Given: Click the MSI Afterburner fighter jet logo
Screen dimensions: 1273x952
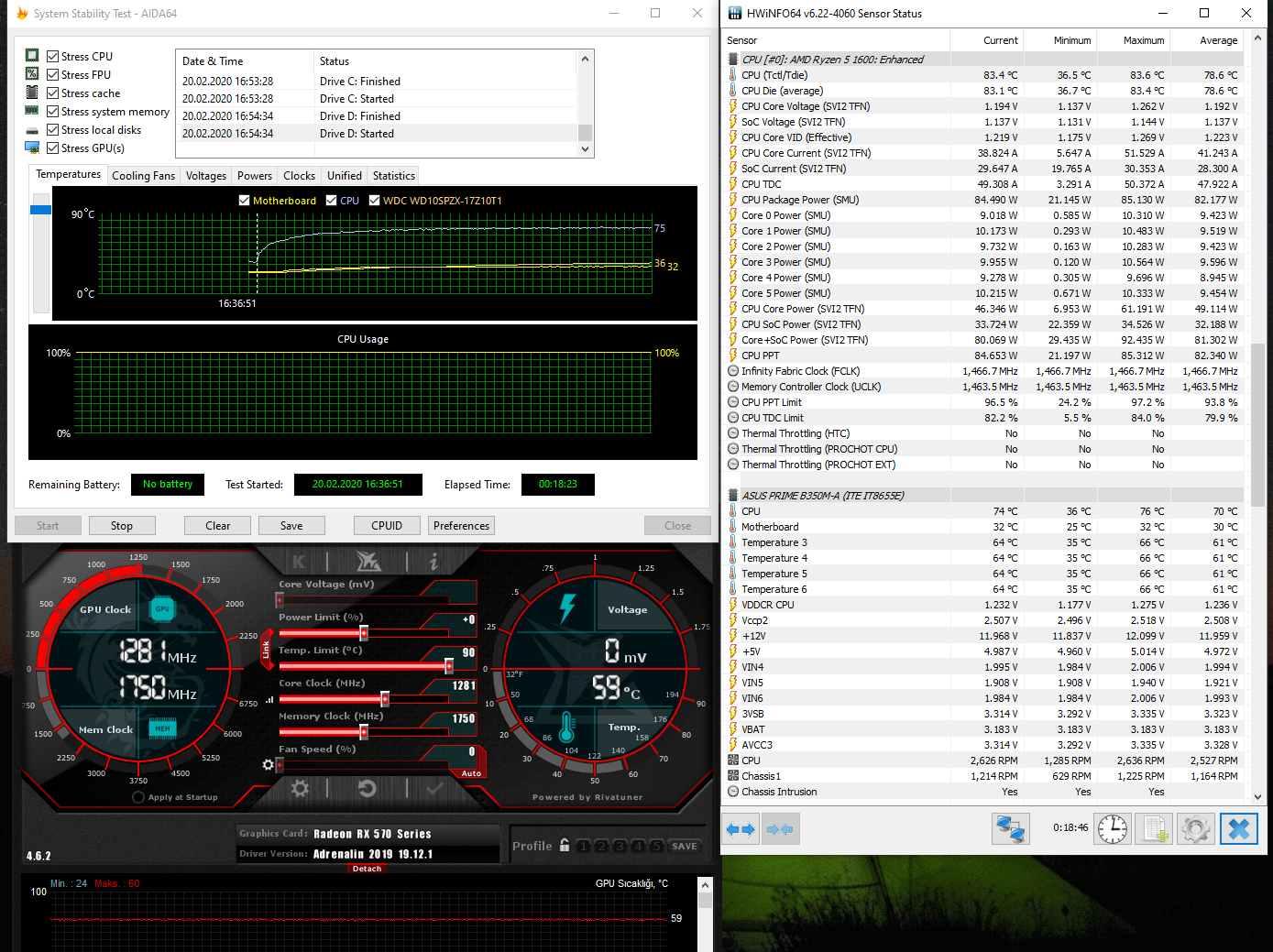Looking at the screenshot, I should (x=368, y=561).
